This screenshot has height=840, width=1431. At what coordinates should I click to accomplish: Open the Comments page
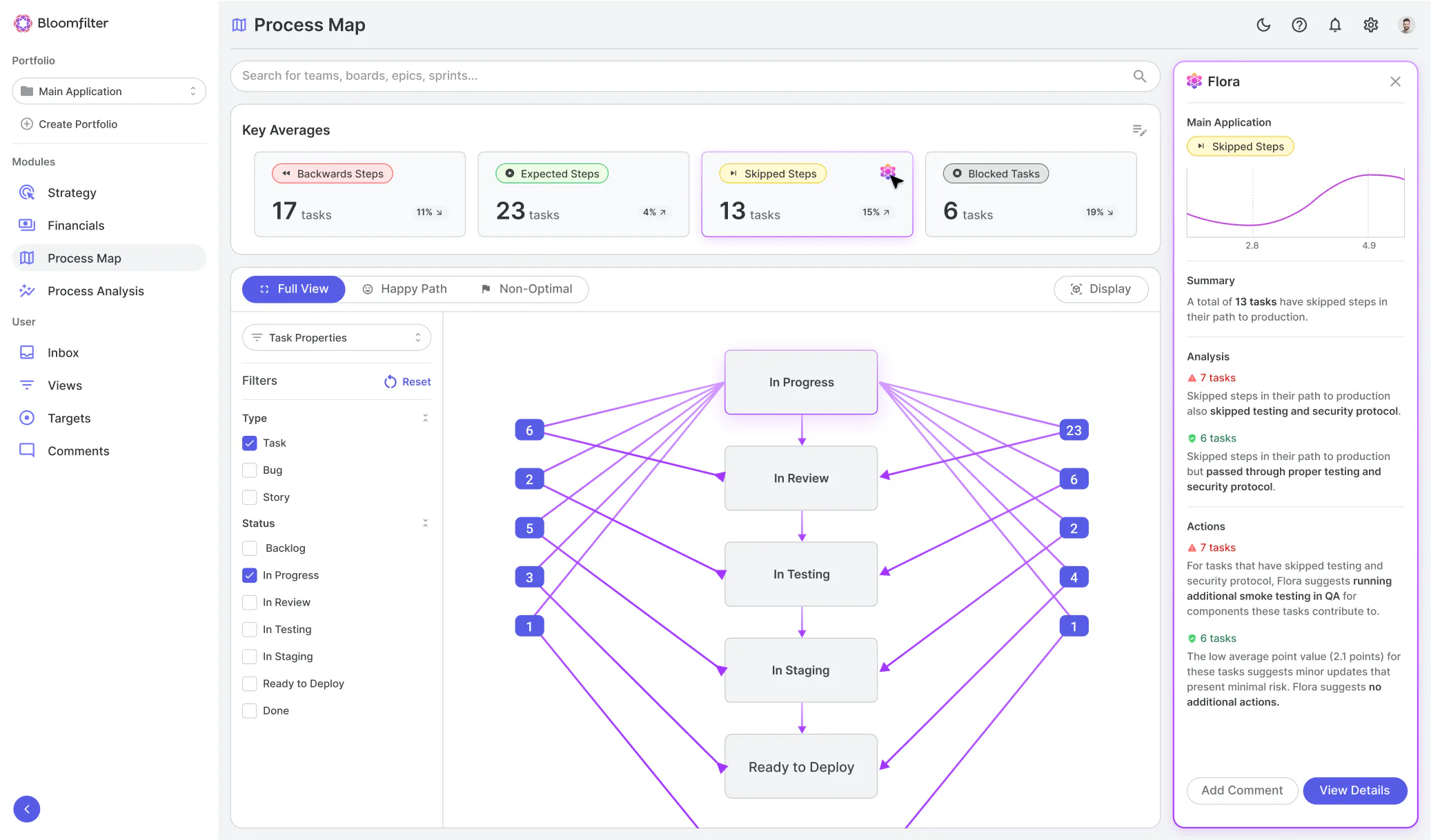point(109,451)
